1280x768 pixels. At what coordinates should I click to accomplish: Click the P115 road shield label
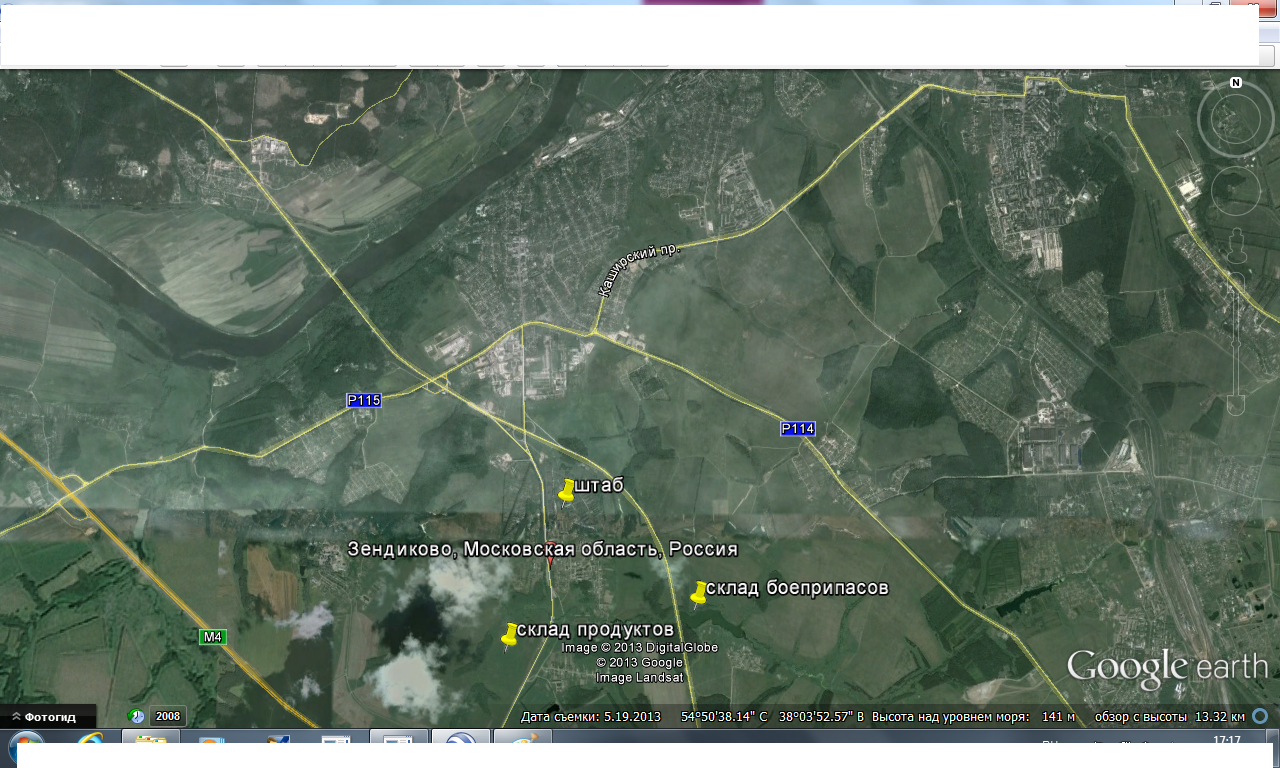tap(364, 400)
